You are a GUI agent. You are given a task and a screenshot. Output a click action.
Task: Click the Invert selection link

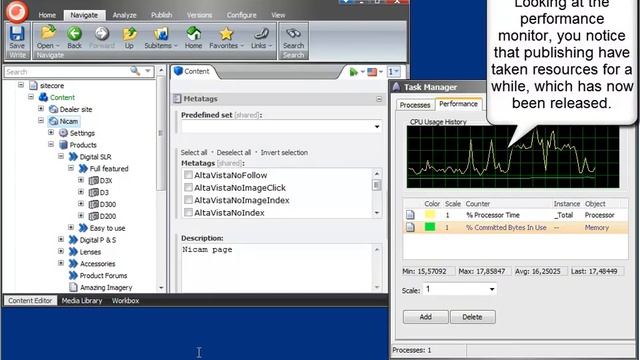point(284,152)
